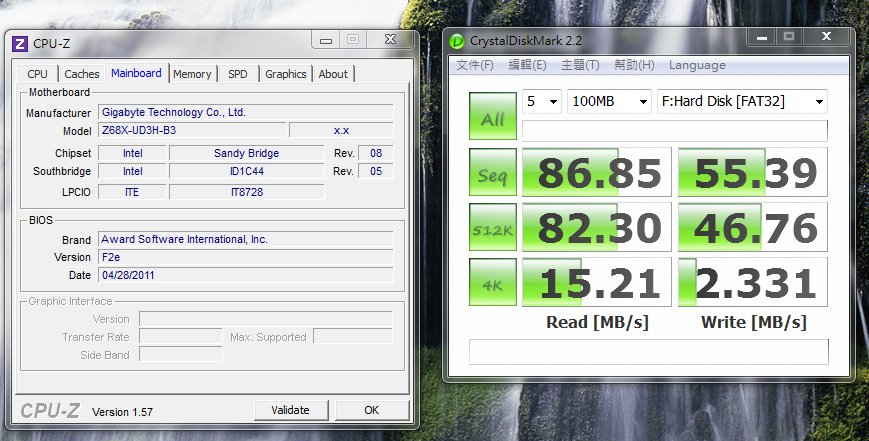The height and width of the screenshot is (441, 869).
Task: Maximize the CrystalDiskMark window
Action: (x=789, y=37)
